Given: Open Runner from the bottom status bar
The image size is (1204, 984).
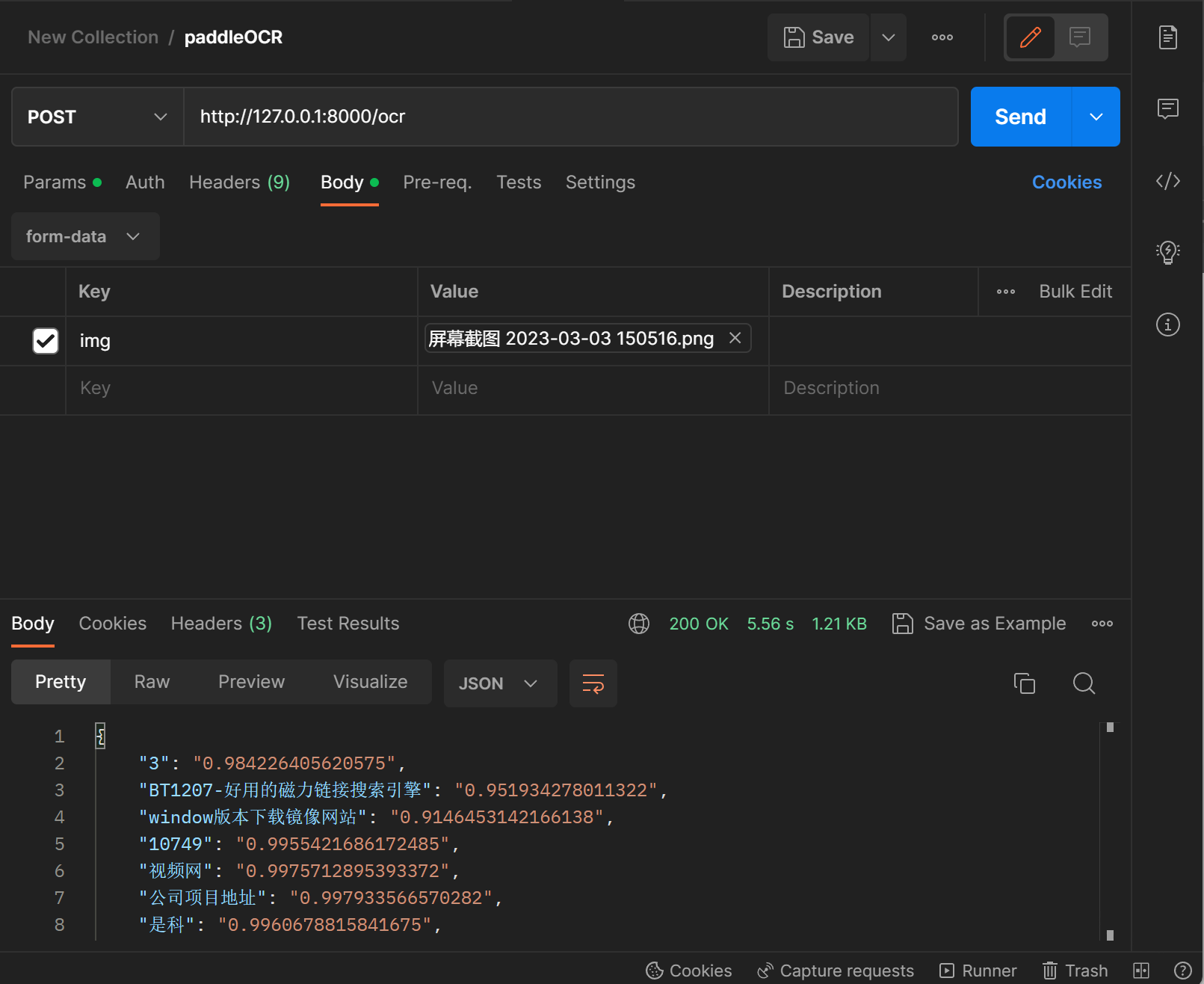Looking at the screenshot, I should coord(978,970).
